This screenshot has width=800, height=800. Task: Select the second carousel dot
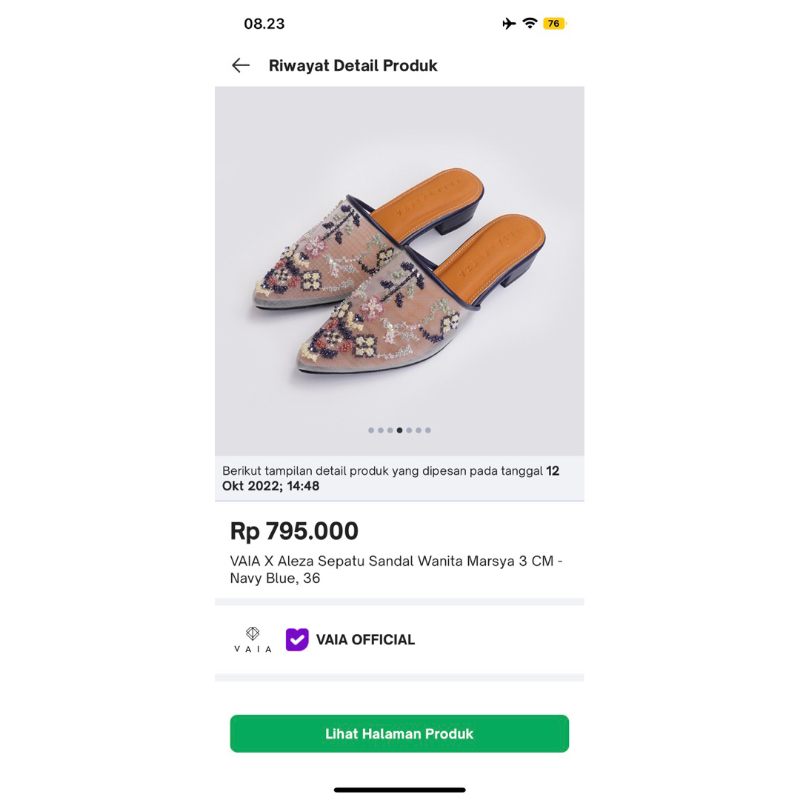coord(381,430)
